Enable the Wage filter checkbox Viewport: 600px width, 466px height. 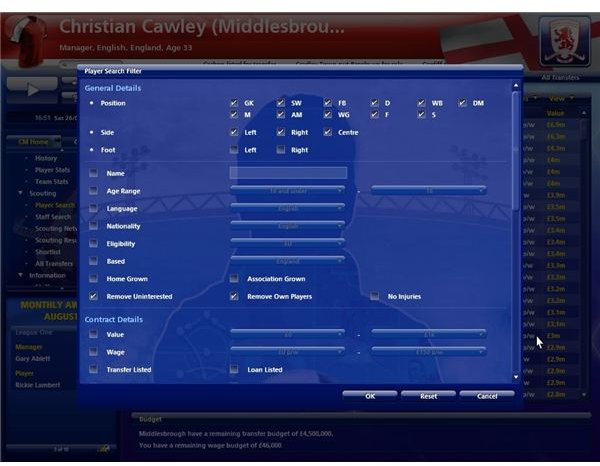coord(93,352)
